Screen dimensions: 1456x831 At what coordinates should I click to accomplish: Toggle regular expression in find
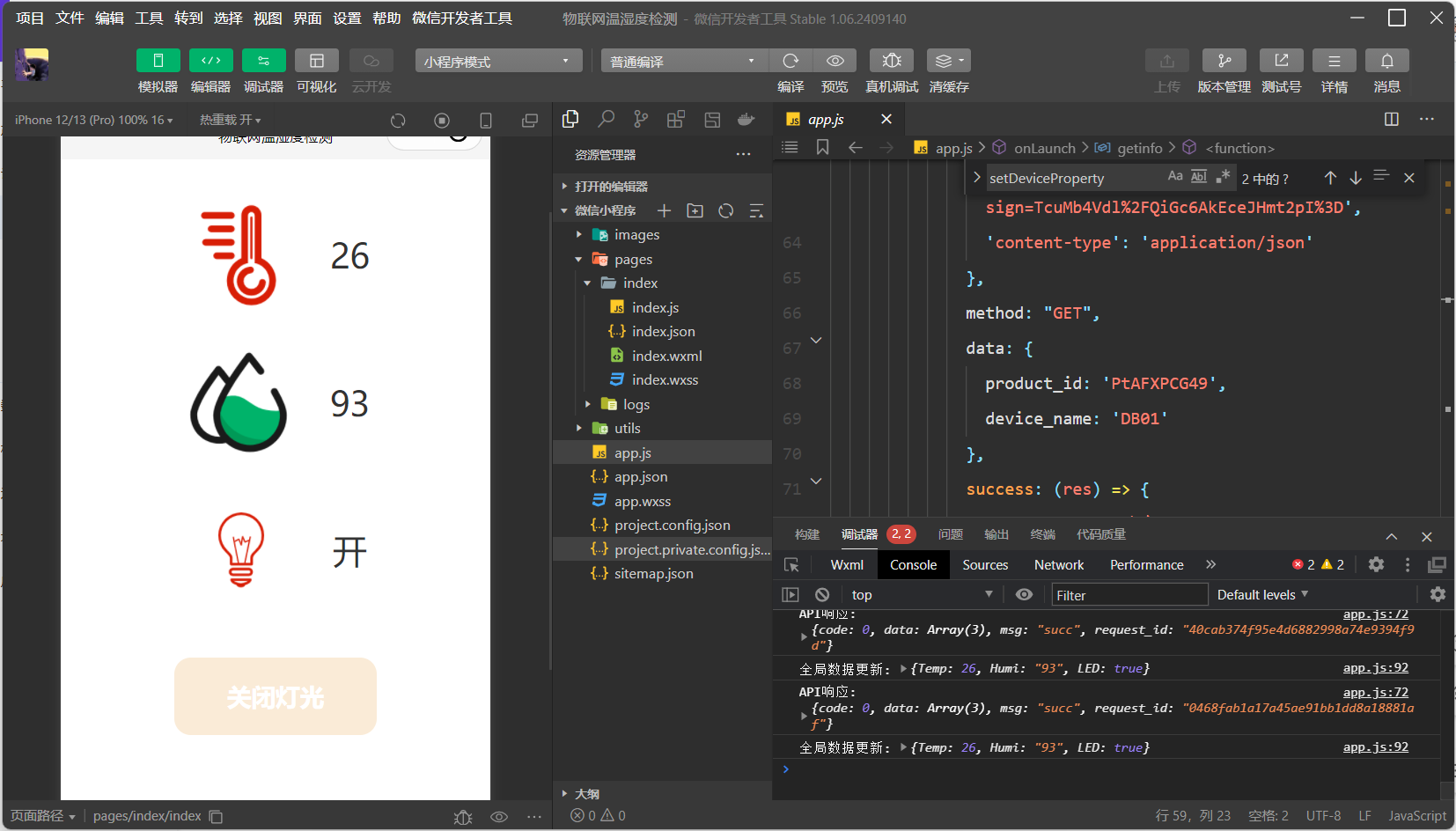tap(1223, 177)
